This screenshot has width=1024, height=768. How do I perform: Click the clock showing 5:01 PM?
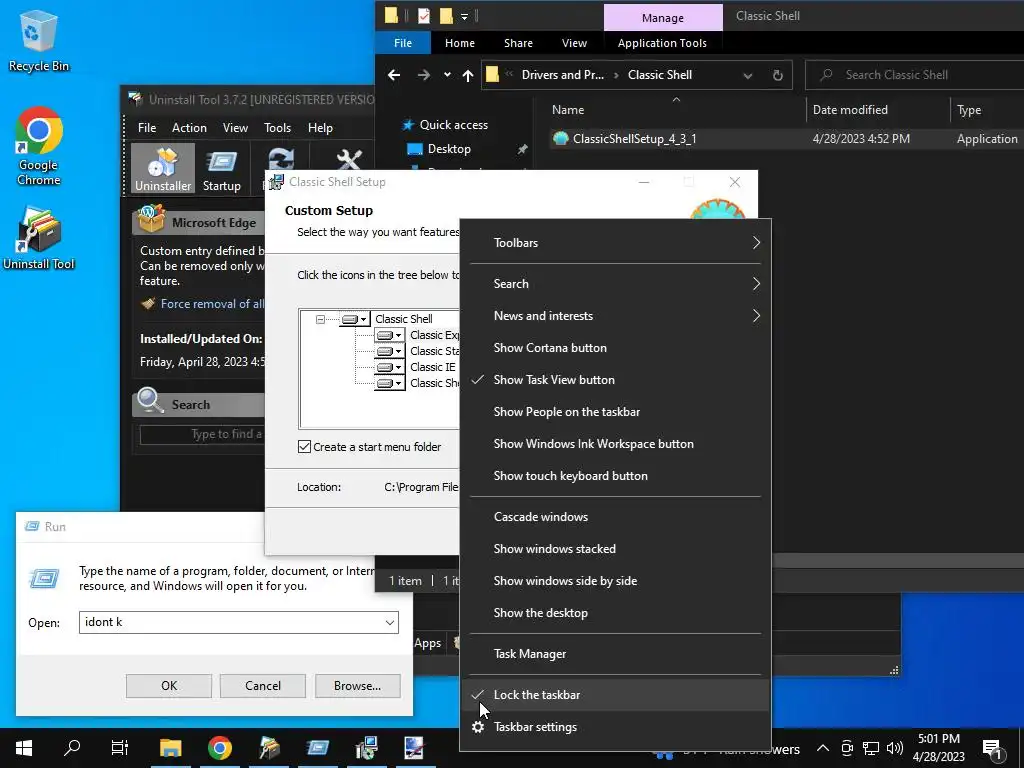pos(938,739)
